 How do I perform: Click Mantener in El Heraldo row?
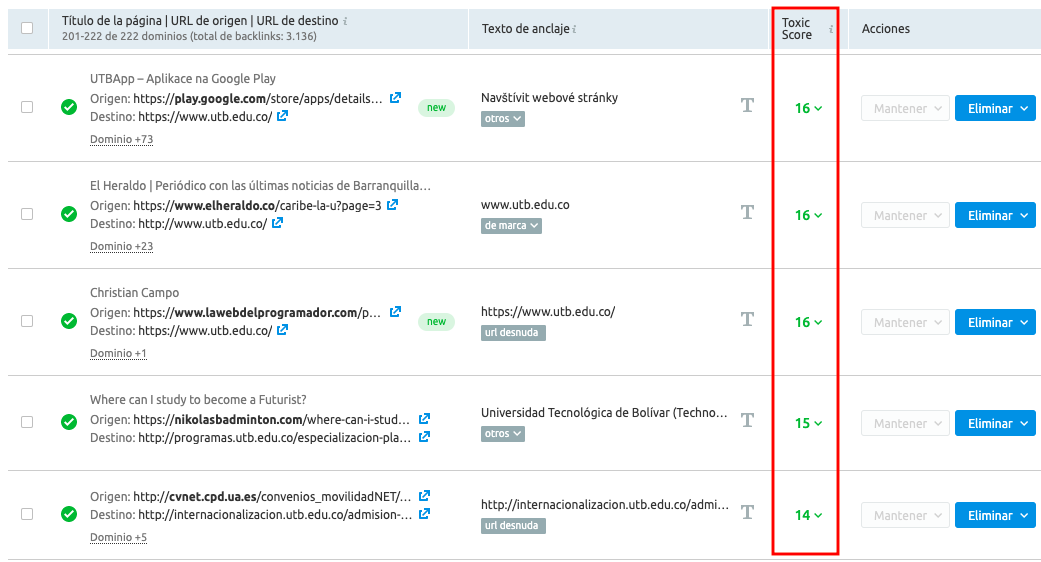click(x=906, y=216)
